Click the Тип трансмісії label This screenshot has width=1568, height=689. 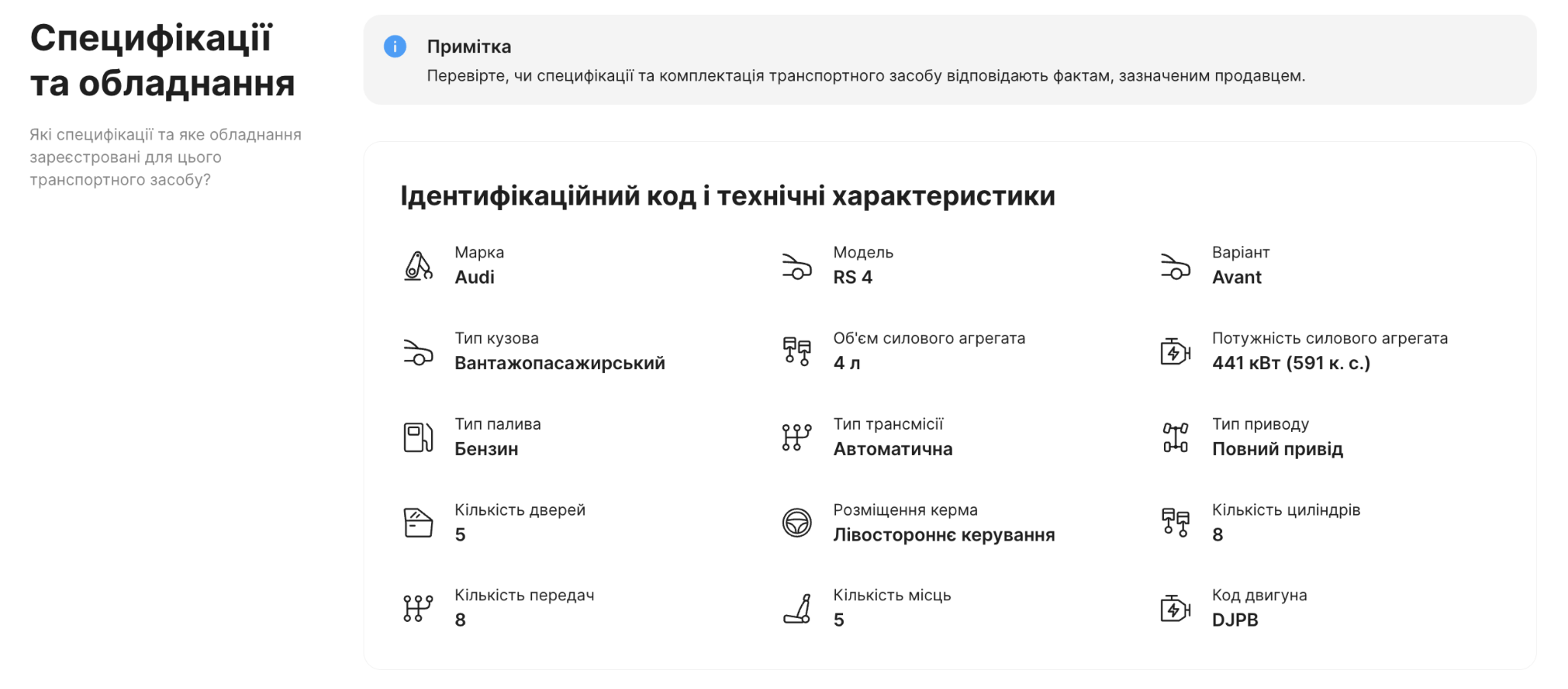point(888,424)
